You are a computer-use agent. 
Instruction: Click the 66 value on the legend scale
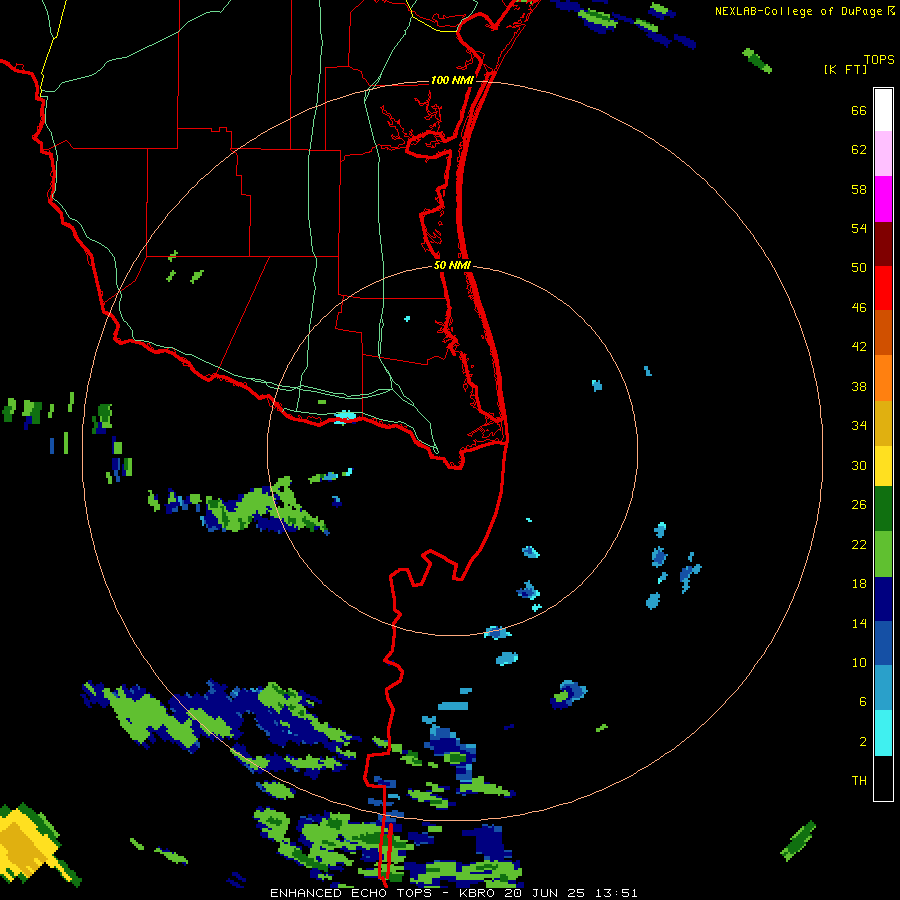[859, 110]
